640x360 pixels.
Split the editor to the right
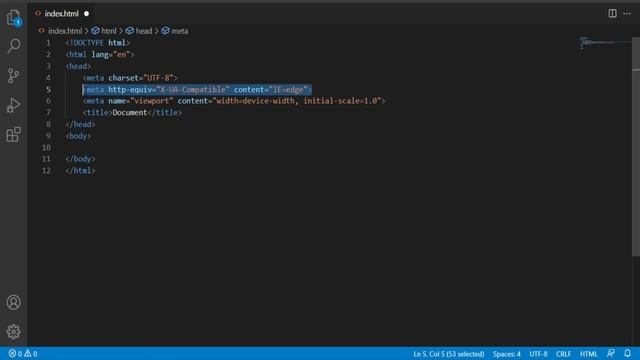(612, 13)
